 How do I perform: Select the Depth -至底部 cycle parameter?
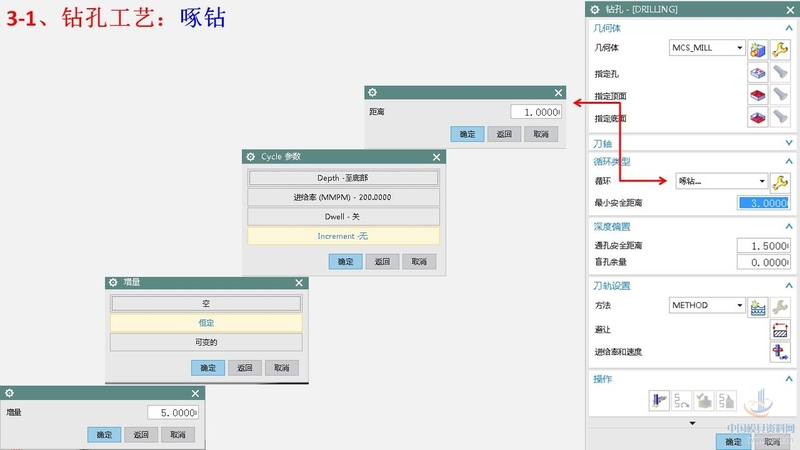coord(343,177)
